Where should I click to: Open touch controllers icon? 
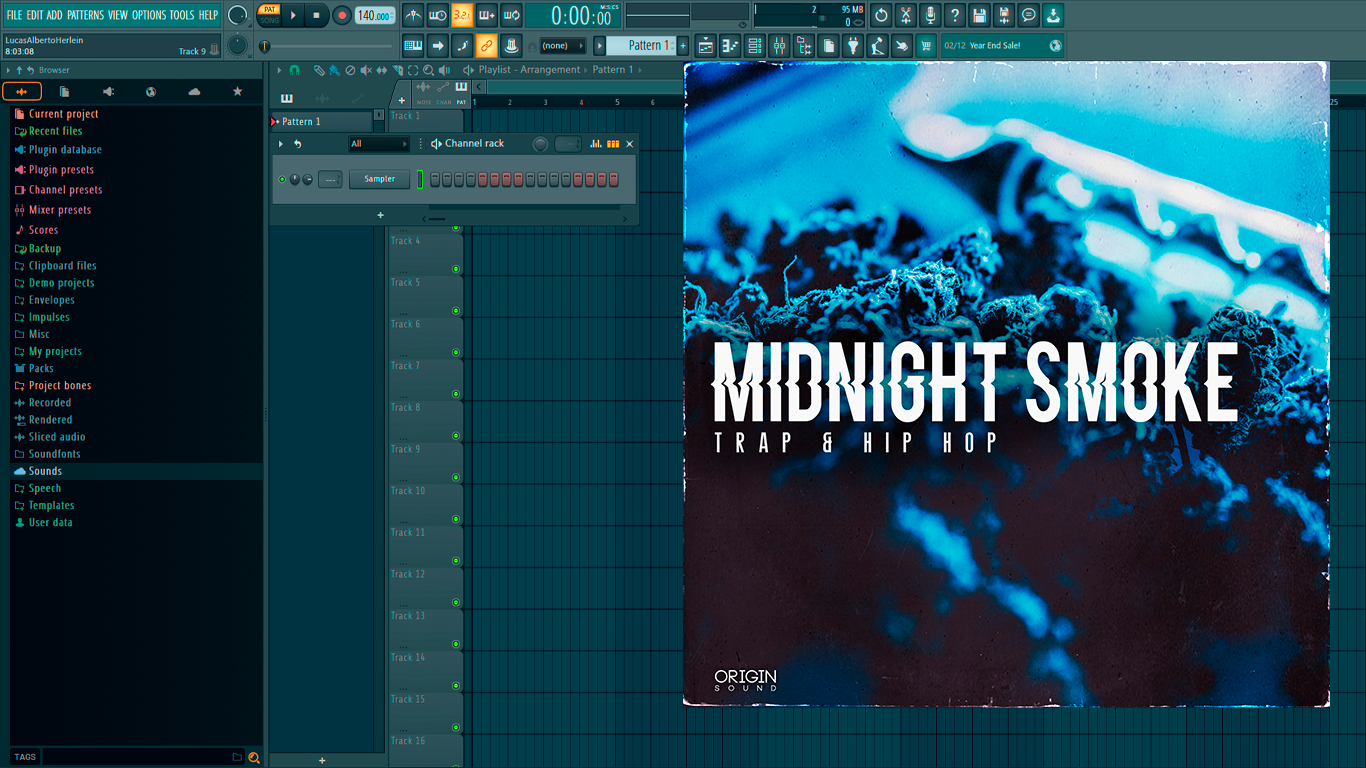pos(902,45)
